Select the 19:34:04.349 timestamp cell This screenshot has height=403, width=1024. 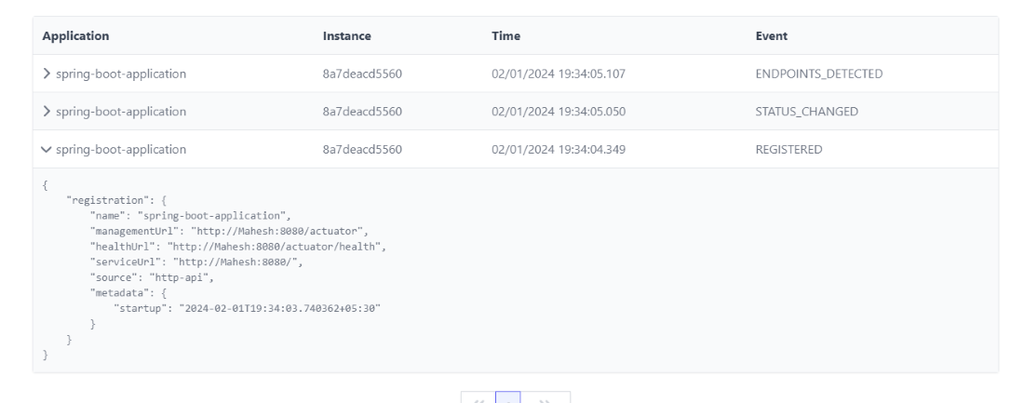(x=558, y=150)
